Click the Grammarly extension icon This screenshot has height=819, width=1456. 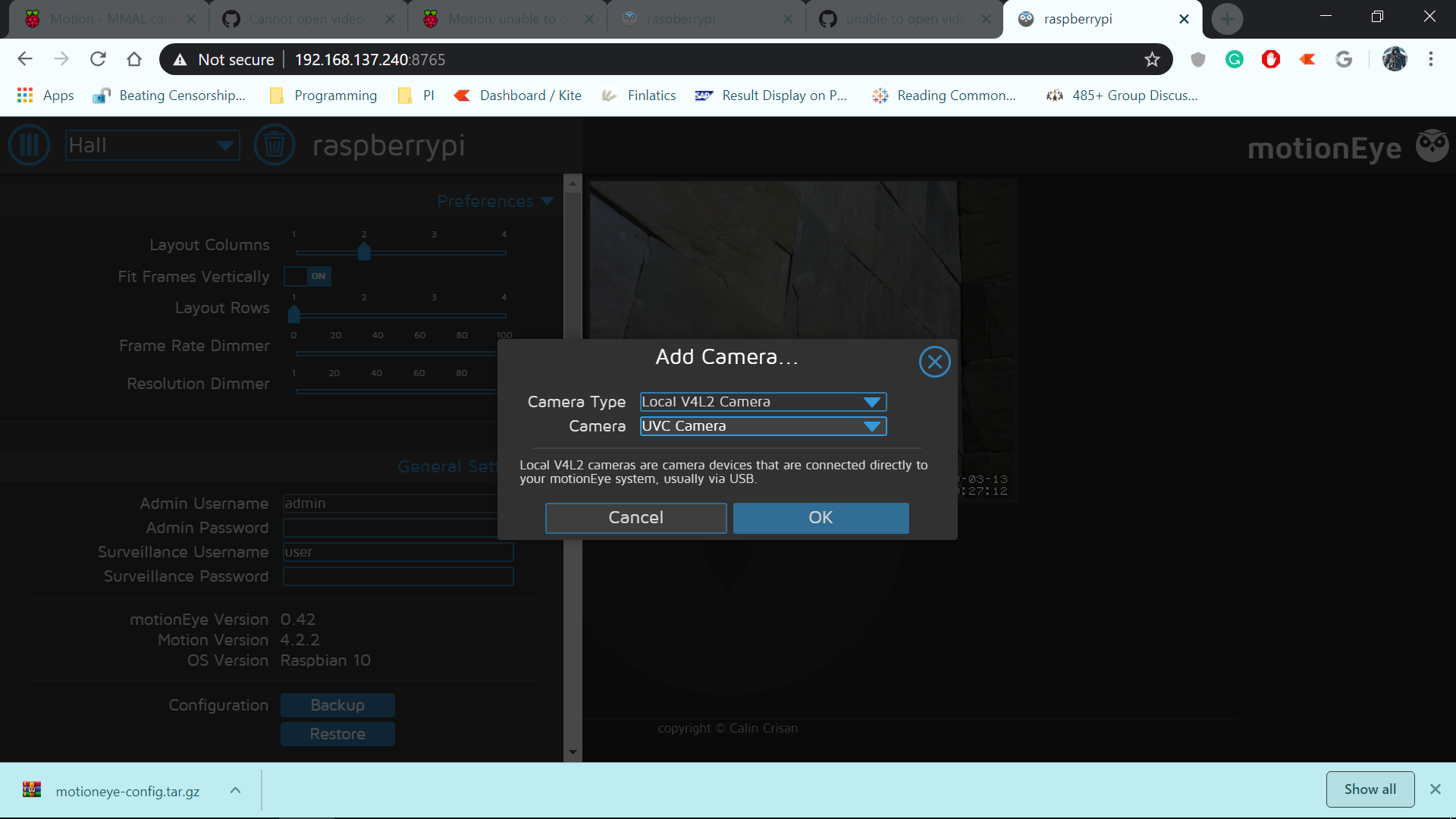(1235, 59)
